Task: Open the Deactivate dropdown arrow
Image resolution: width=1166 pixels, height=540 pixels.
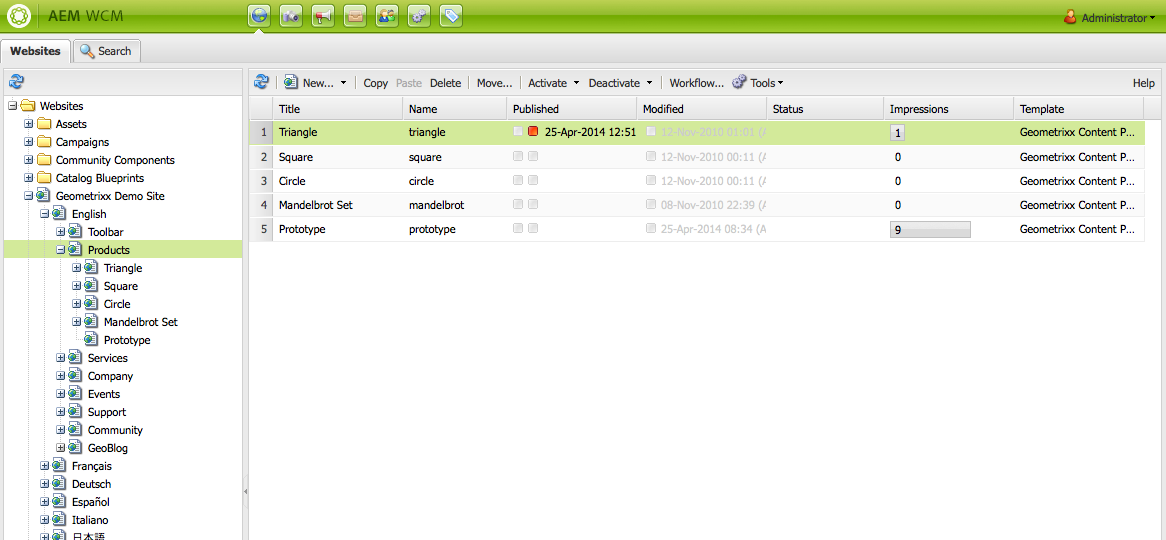Action: (649, 83)
